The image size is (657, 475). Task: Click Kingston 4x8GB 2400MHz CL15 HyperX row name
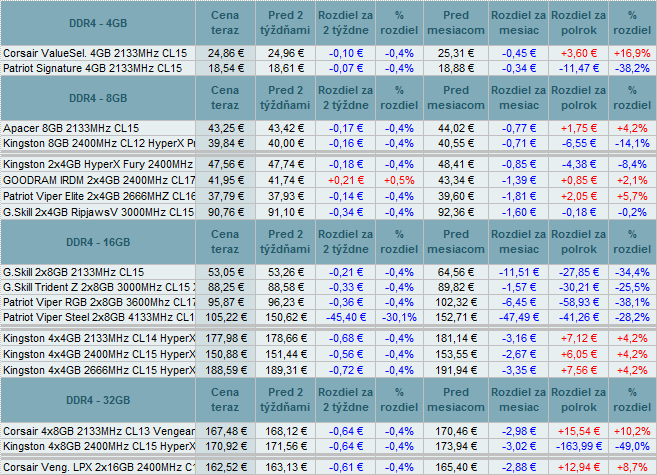pos(98,446)
